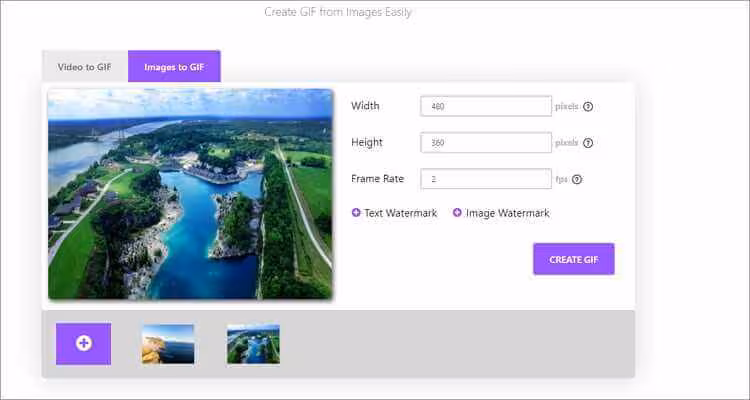The height and width of the screenshot is (400, 750).
Task: Add more images with the purple plus button
Action: coord(84,344)
